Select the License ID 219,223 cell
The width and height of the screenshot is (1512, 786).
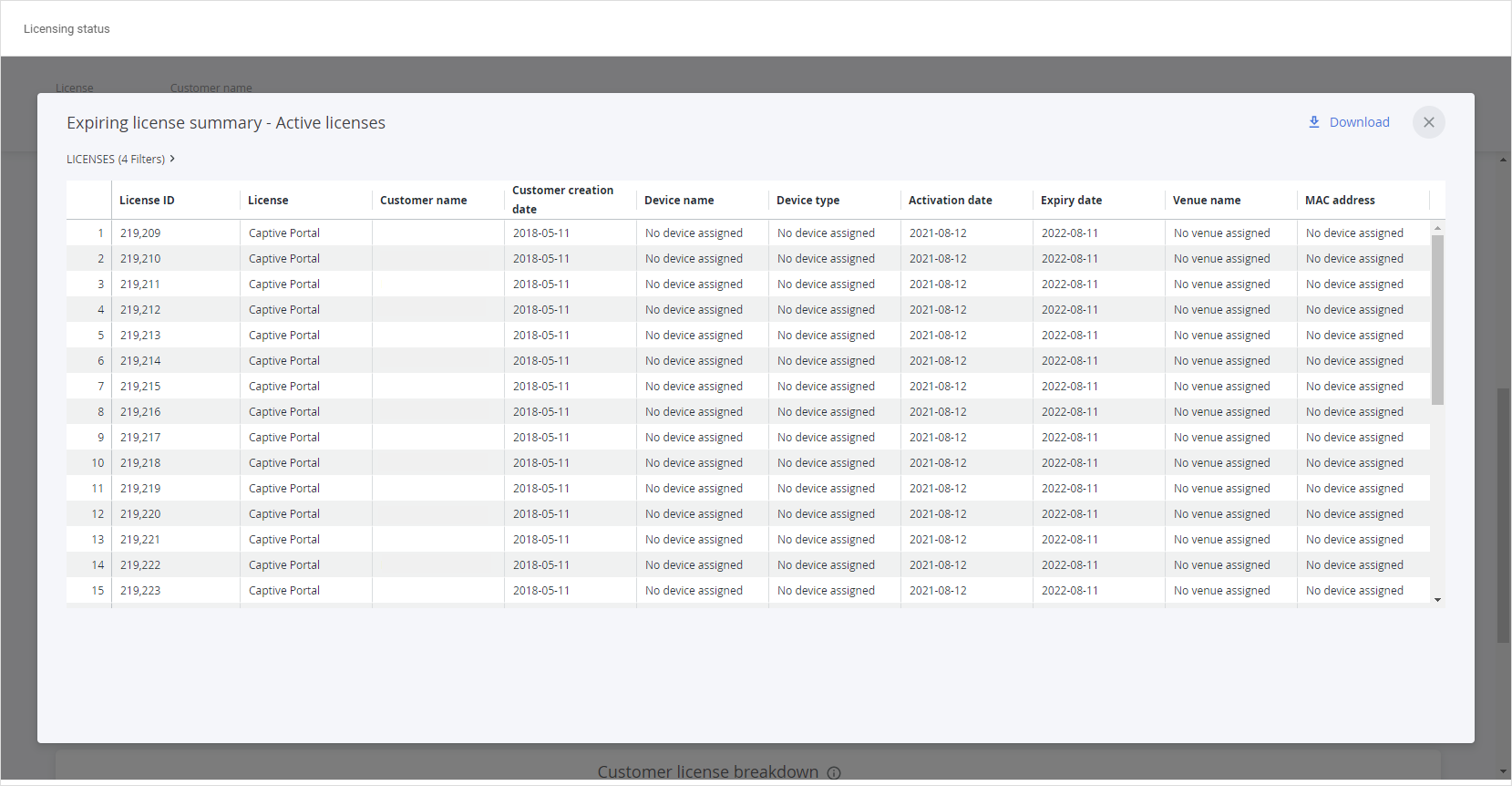[x=140, y=591]
